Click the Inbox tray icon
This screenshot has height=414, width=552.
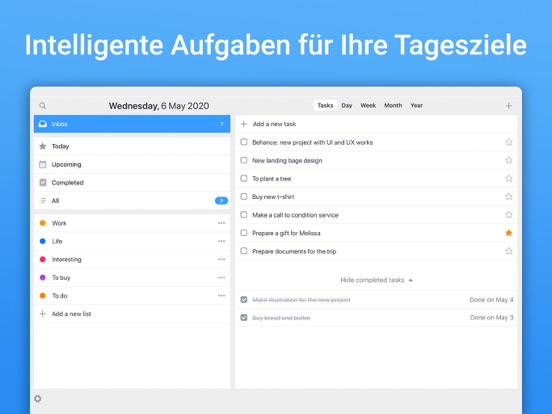point(43,124)
